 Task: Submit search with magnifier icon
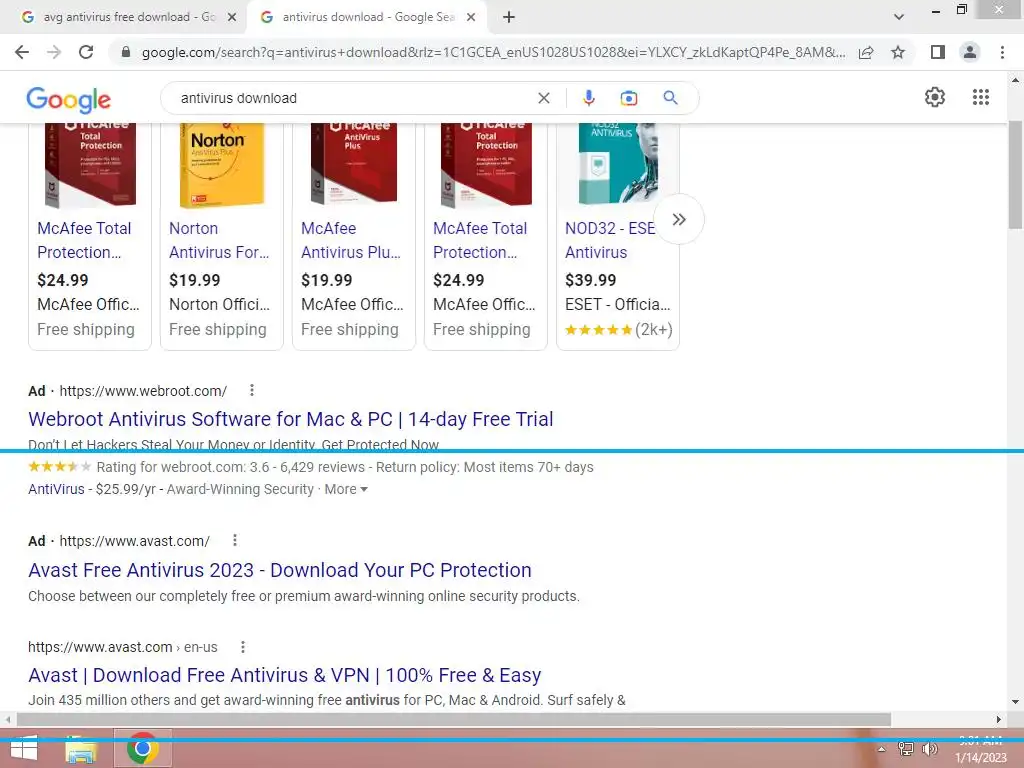click(670, 98)
